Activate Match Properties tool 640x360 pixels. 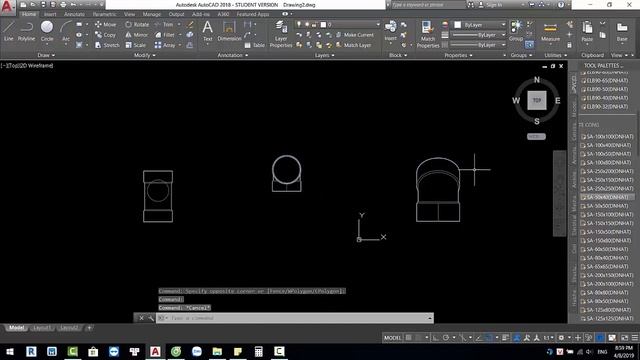coord(427,34)
